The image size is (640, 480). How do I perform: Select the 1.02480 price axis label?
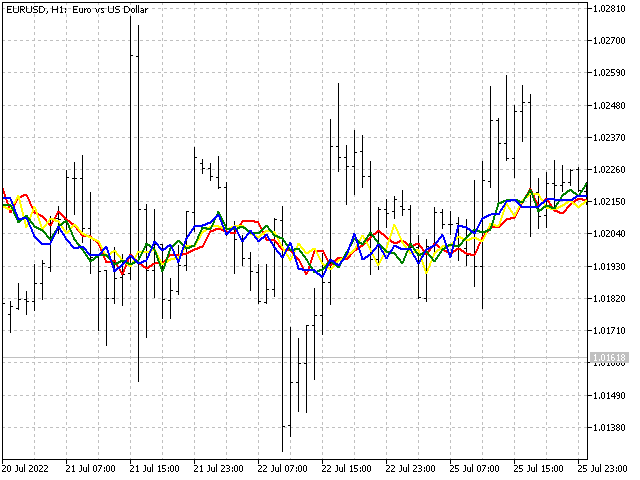pyautogui.click(x=609, y=105)
